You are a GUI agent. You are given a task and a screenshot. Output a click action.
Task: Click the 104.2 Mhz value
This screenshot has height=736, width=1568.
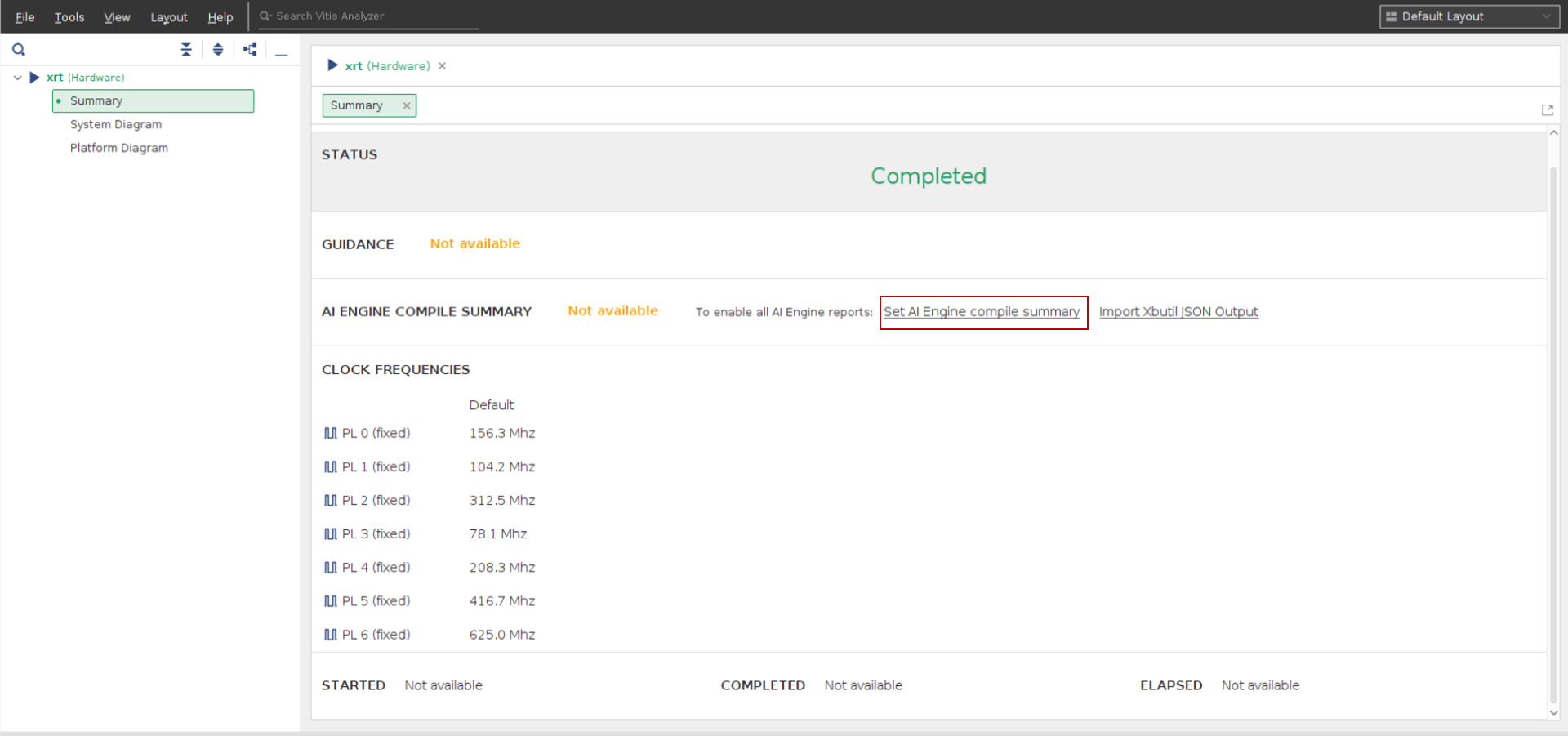coord(502,466)
